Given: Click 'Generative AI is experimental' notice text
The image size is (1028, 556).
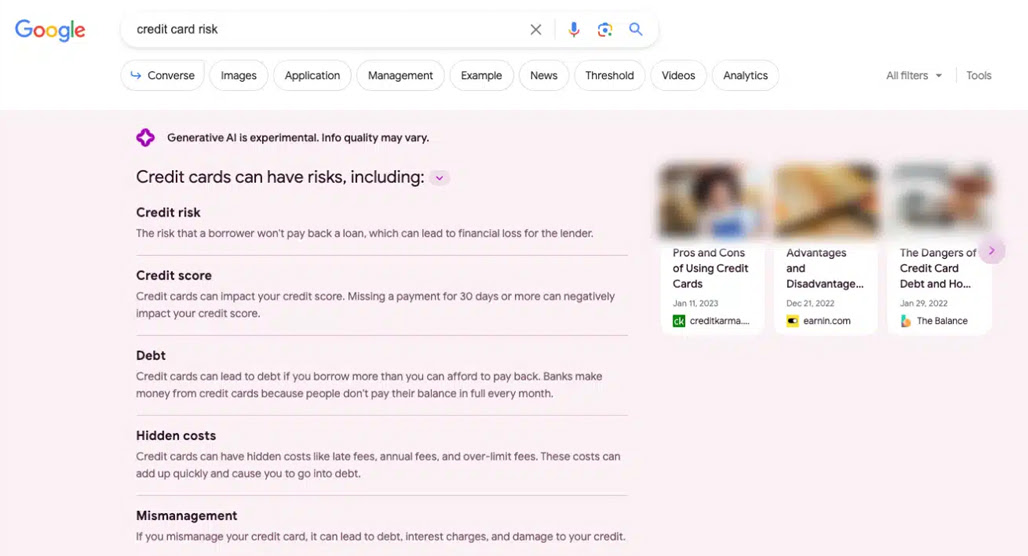Looking at the screenshot, I should coord(298,138).
